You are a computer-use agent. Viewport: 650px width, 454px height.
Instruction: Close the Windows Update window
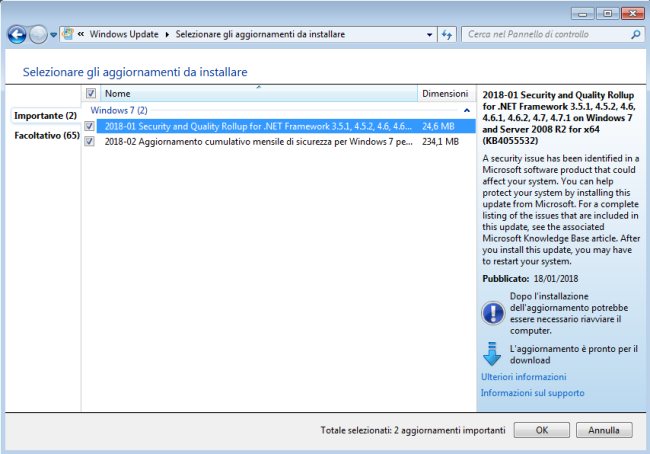click(633, 14)
